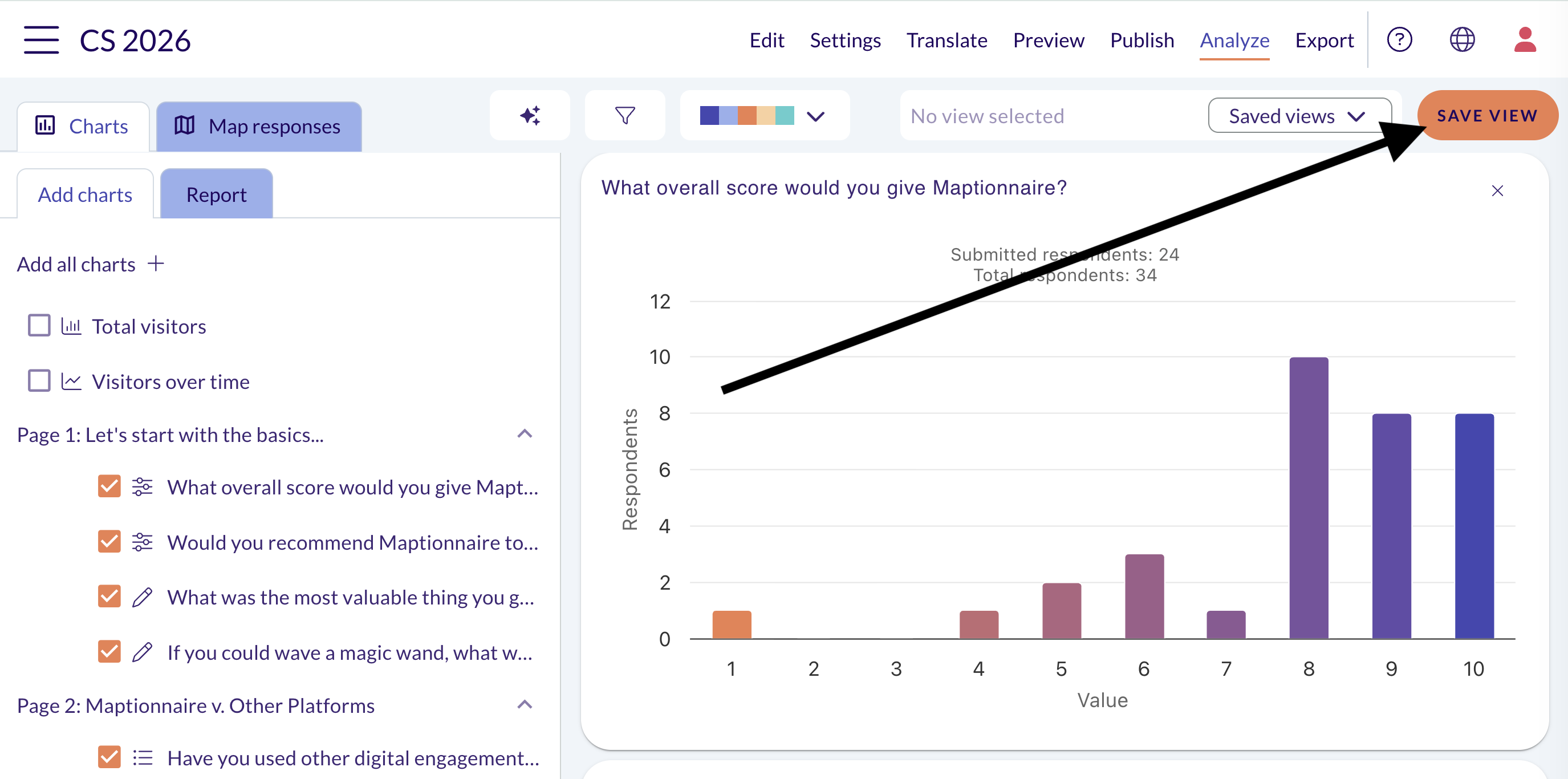Switch to the Charts tab
The width and height of the screenshot is (1568, 779).
pos(83,127)
